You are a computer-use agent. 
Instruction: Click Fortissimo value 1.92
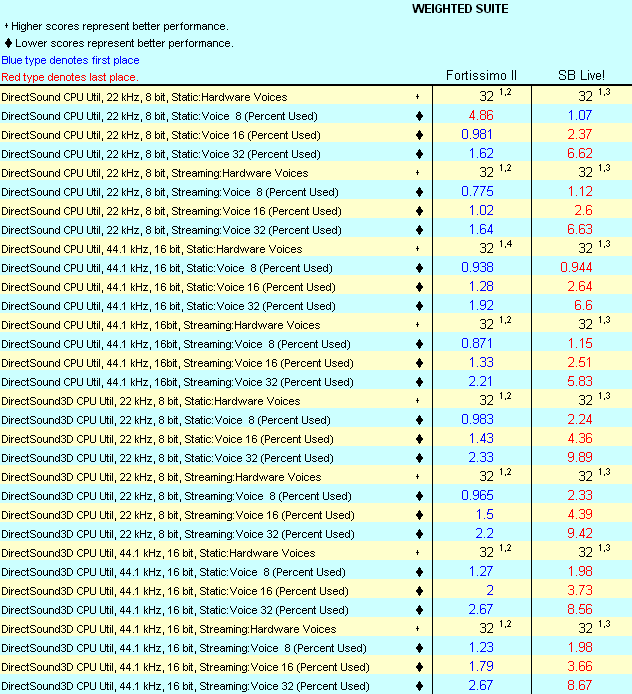coord(482,306)
